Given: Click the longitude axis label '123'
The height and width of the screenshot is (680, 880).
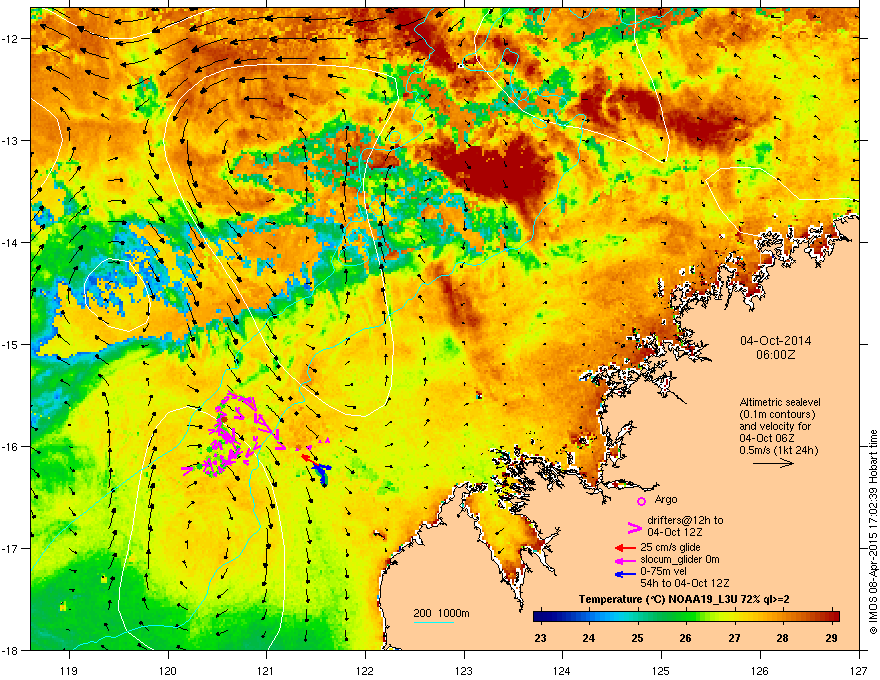Looking at the screenshot, I should coord(464,670).
